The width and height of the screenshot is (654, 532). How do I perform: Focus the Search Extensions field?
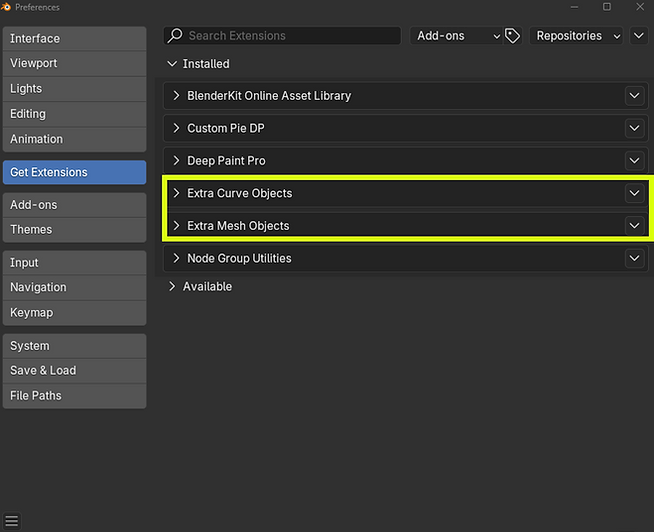tap(290, 36)
